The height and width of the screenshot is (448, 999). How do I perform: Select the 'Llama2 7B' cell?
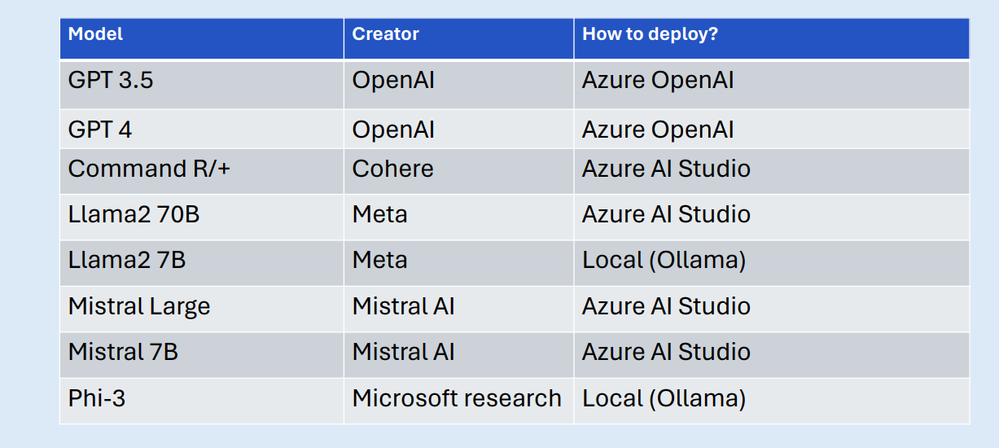pos(202,263)
